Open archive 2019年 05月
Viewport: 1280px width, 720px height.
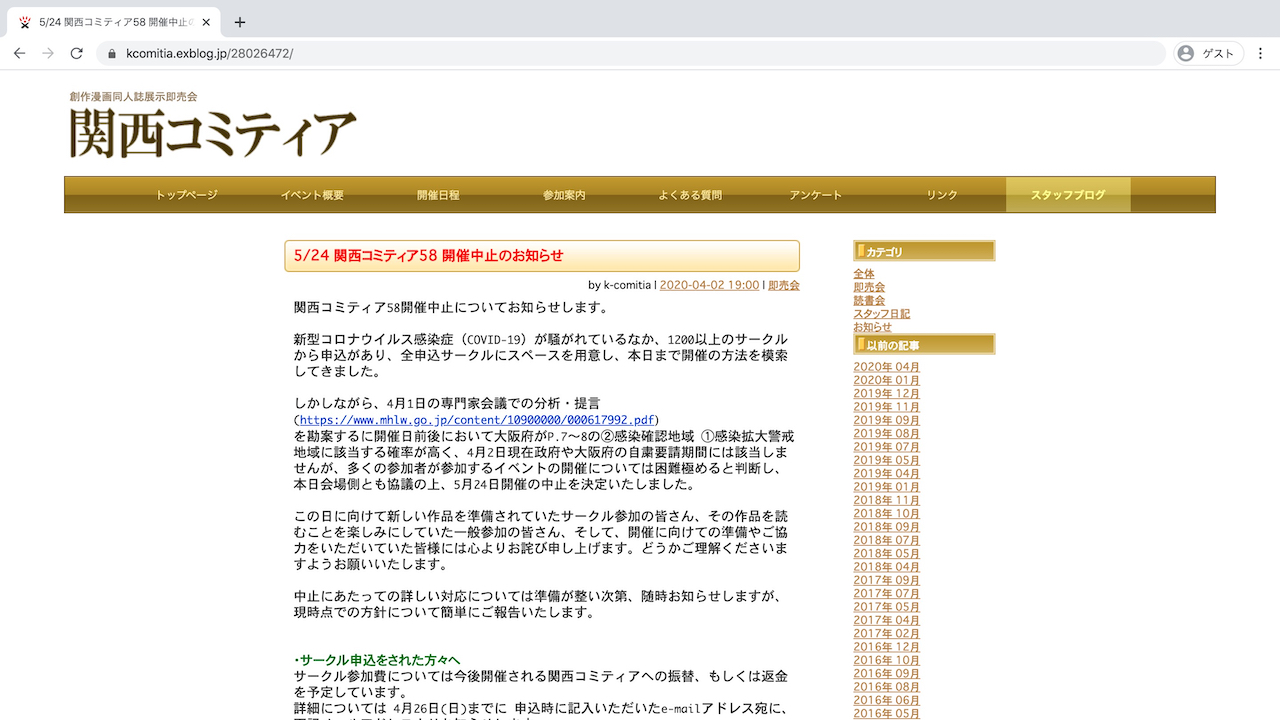pos(887,460)
